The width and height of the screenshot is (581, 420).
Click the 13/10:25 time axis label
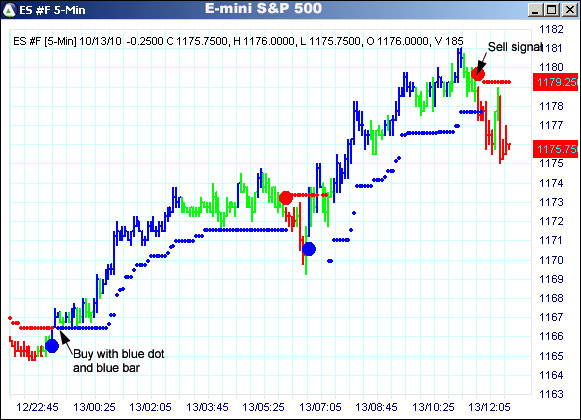[x=433, y=407]
